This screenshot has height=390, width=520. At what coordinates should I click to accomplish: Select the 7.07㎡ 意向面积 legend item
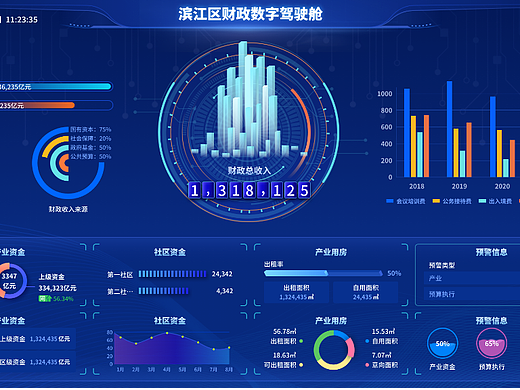click(382, 360)
